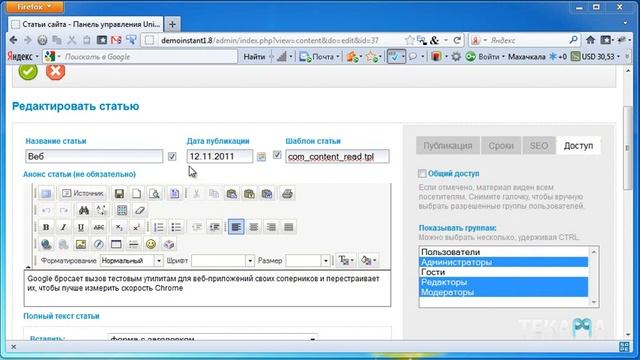Click the Cut scissors icon
640x360 pixels.
point(196,193)
